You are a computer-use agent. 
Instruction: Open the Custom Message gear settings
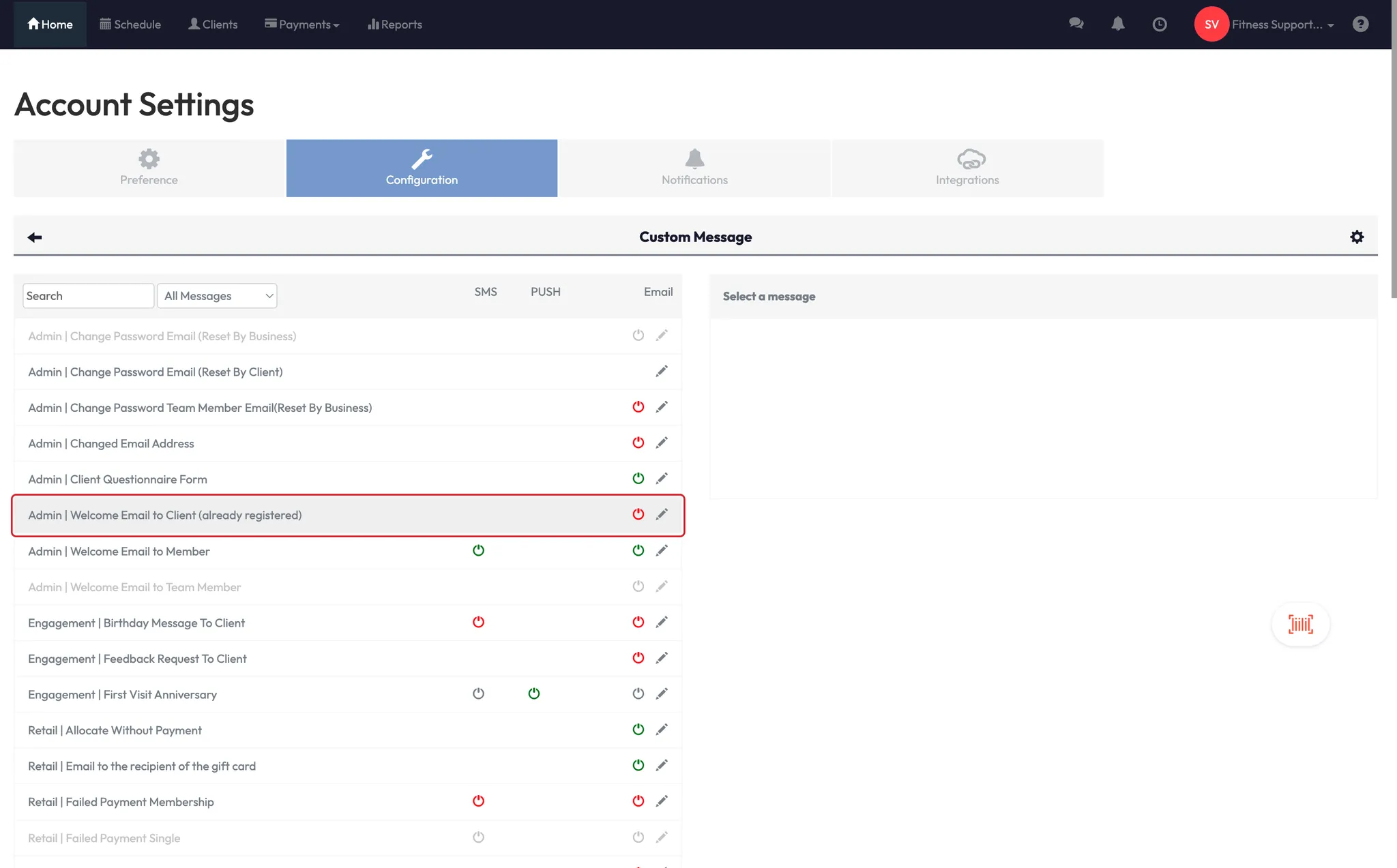click(1357, 237)
